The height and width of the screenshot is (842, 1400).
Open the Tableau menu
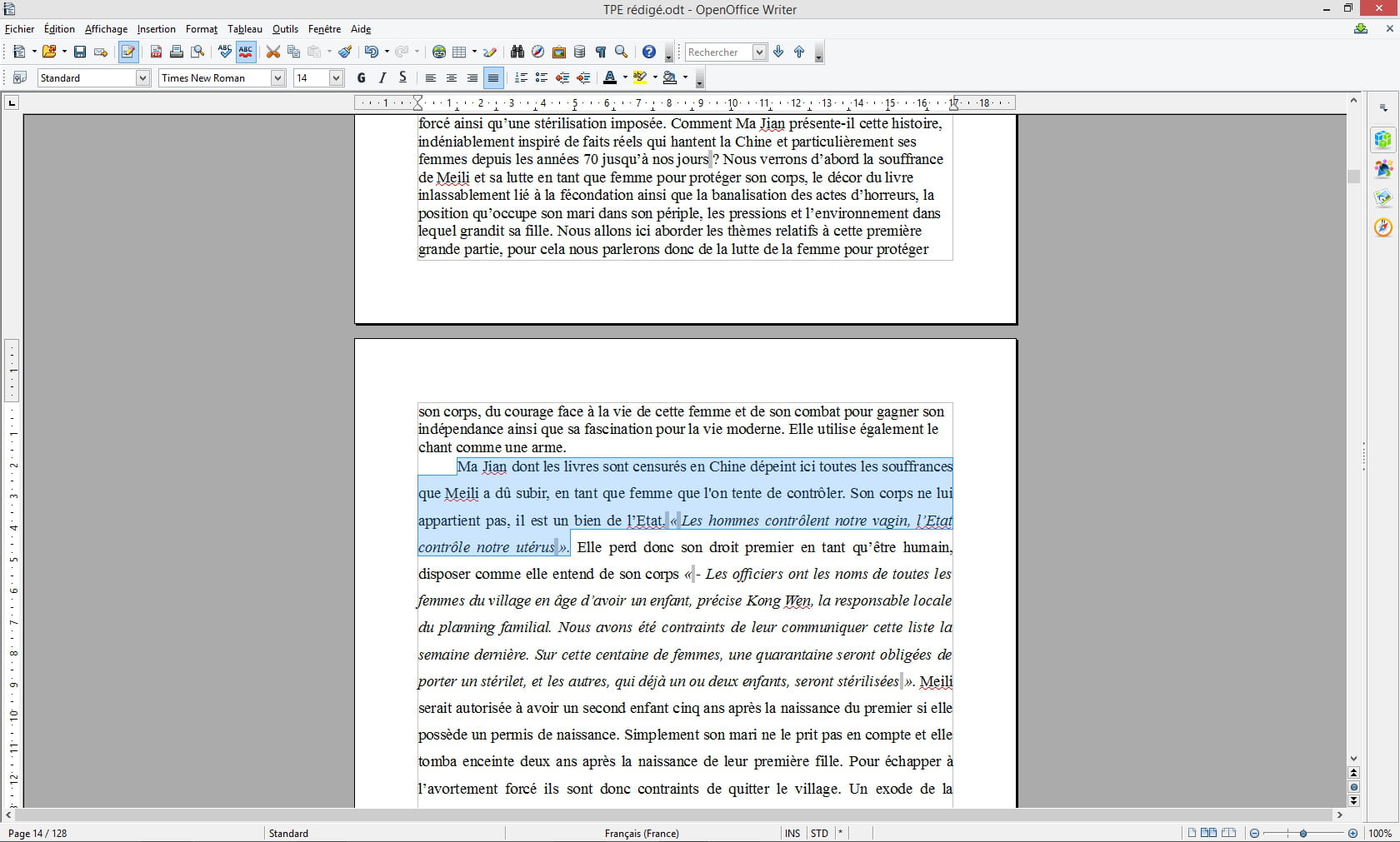[x=245, y=29]
